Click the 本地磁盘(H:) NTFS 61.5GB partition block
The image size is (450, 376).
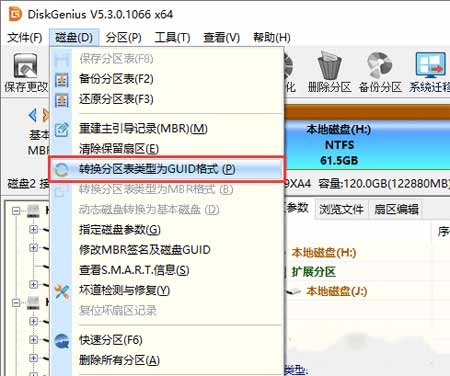coord(367,145)
